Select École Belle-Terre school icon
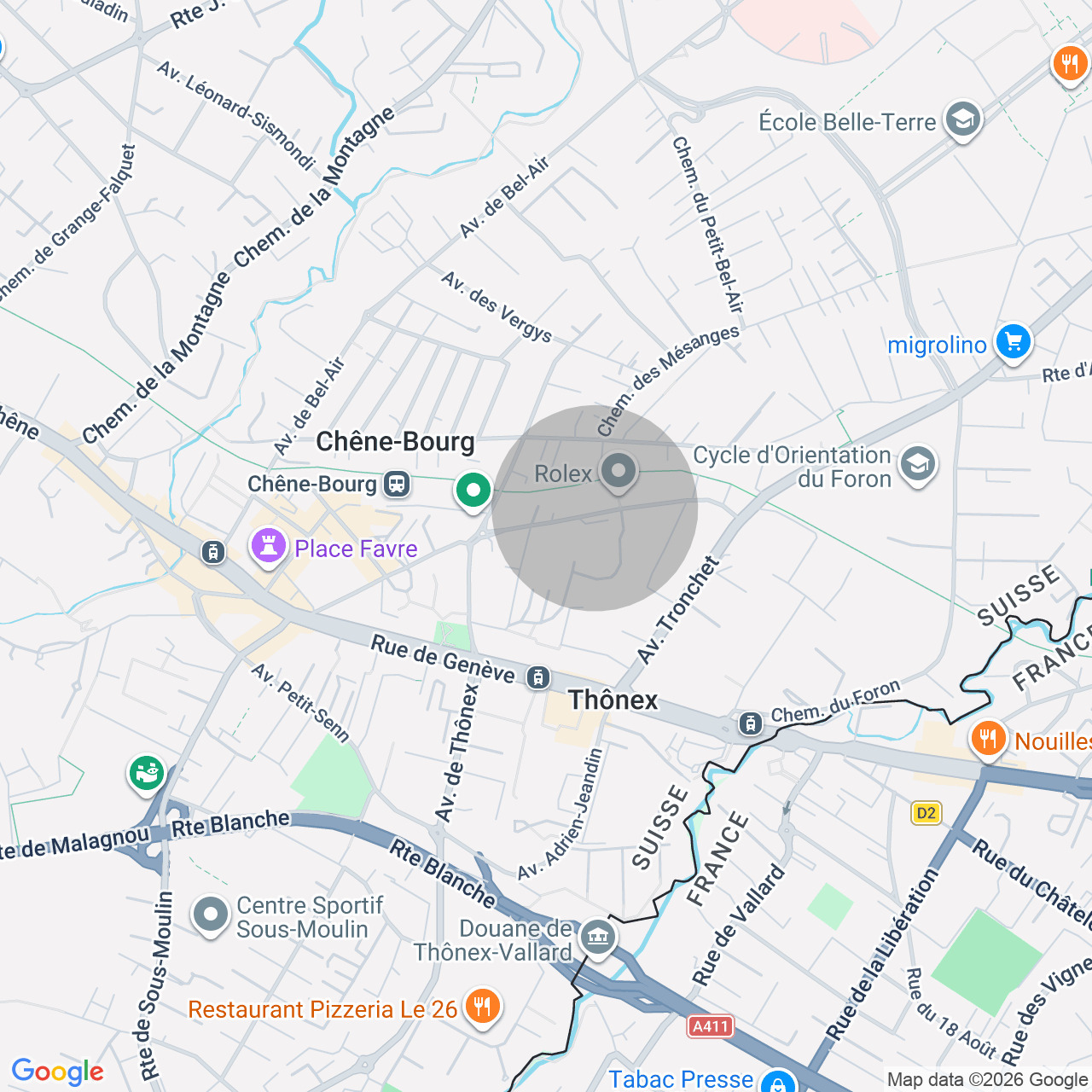Viewport: 1092px width, 1092px height. click(962, 120)
